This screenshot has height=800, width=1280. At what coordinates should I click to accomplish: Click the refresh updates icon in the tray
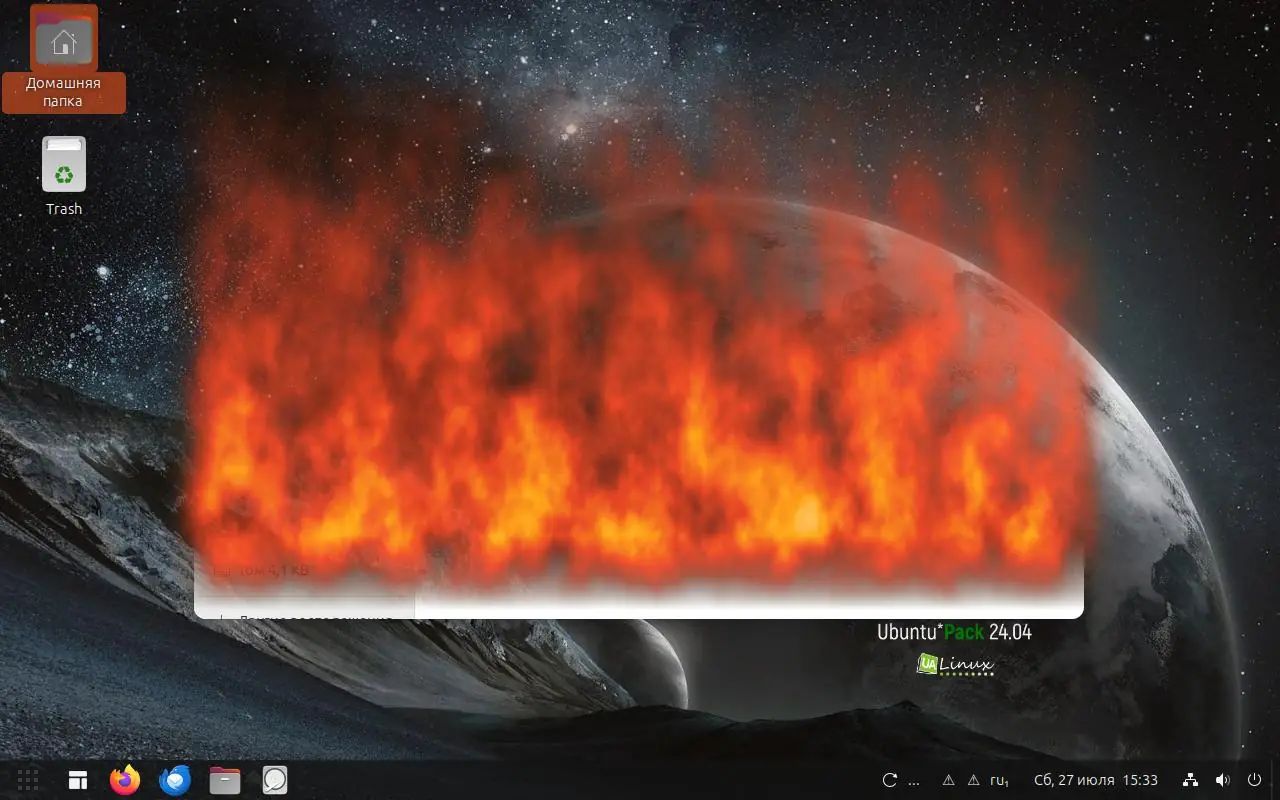(888, 780)
